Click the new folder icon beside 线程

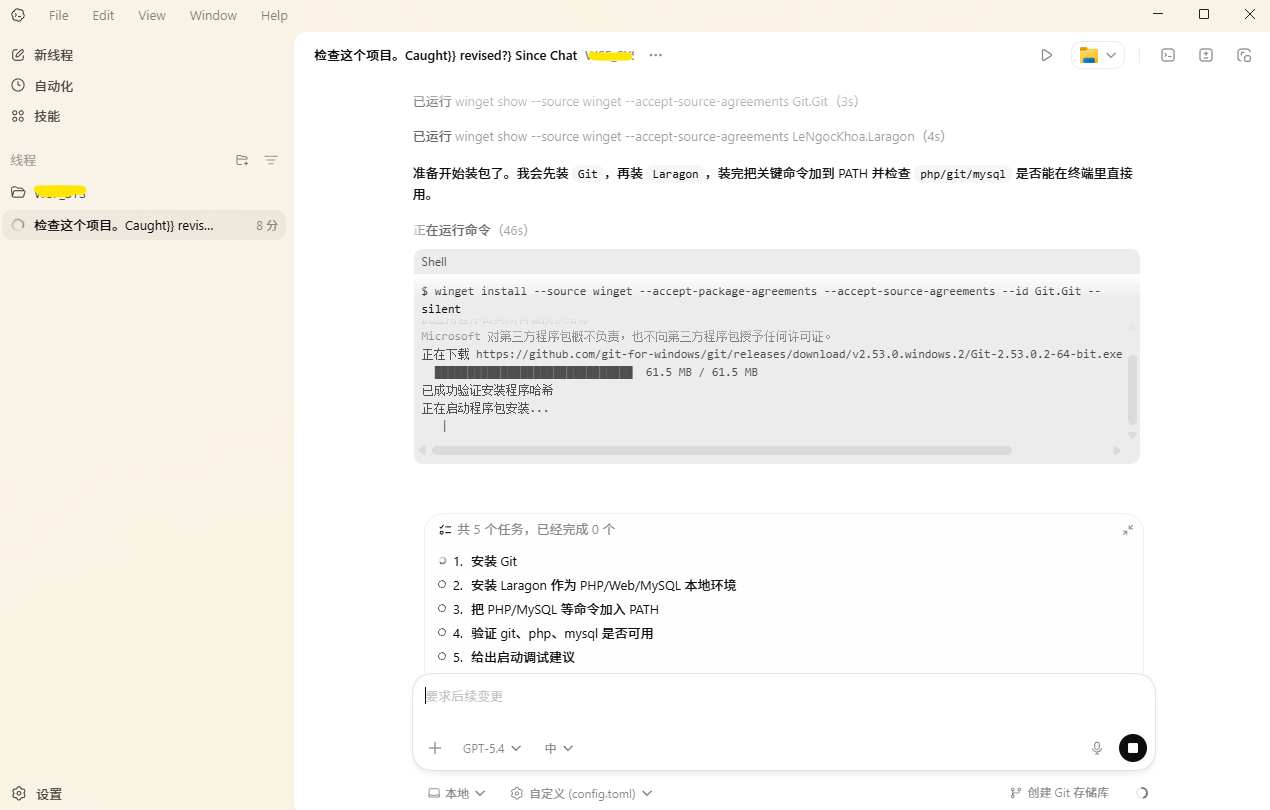point(242,160)
